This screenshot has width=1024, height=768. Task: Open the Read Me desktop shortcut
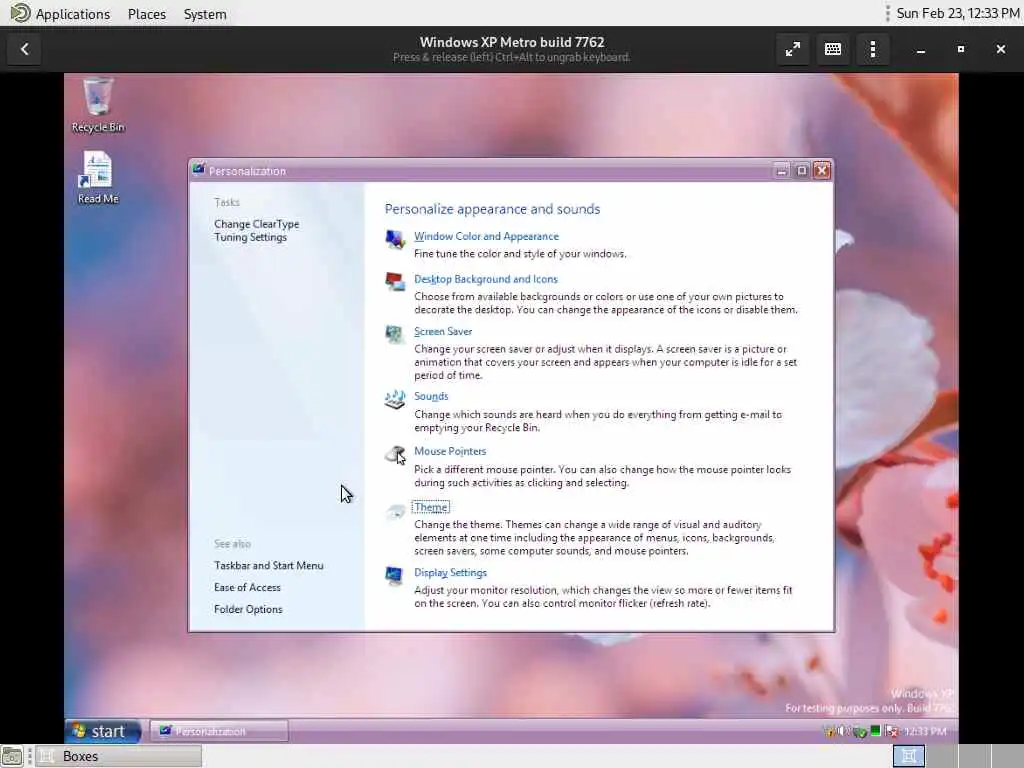[x=98, y=178]
